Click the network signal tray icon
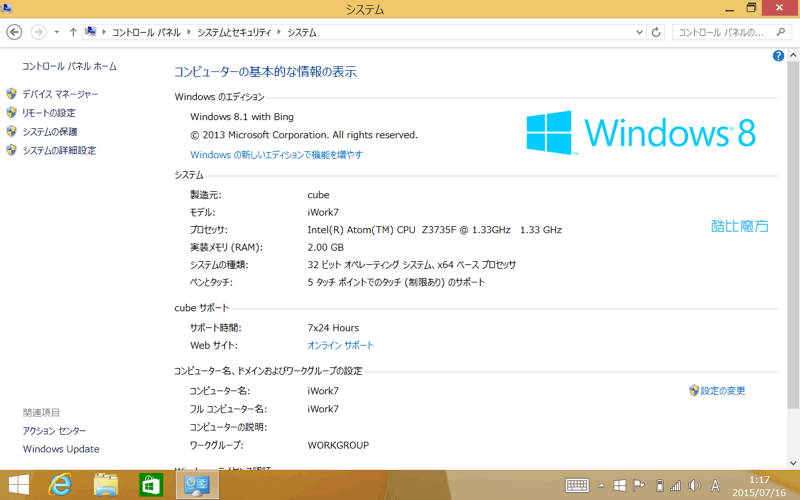Screen dimensions: 800x500 (675, 485)
